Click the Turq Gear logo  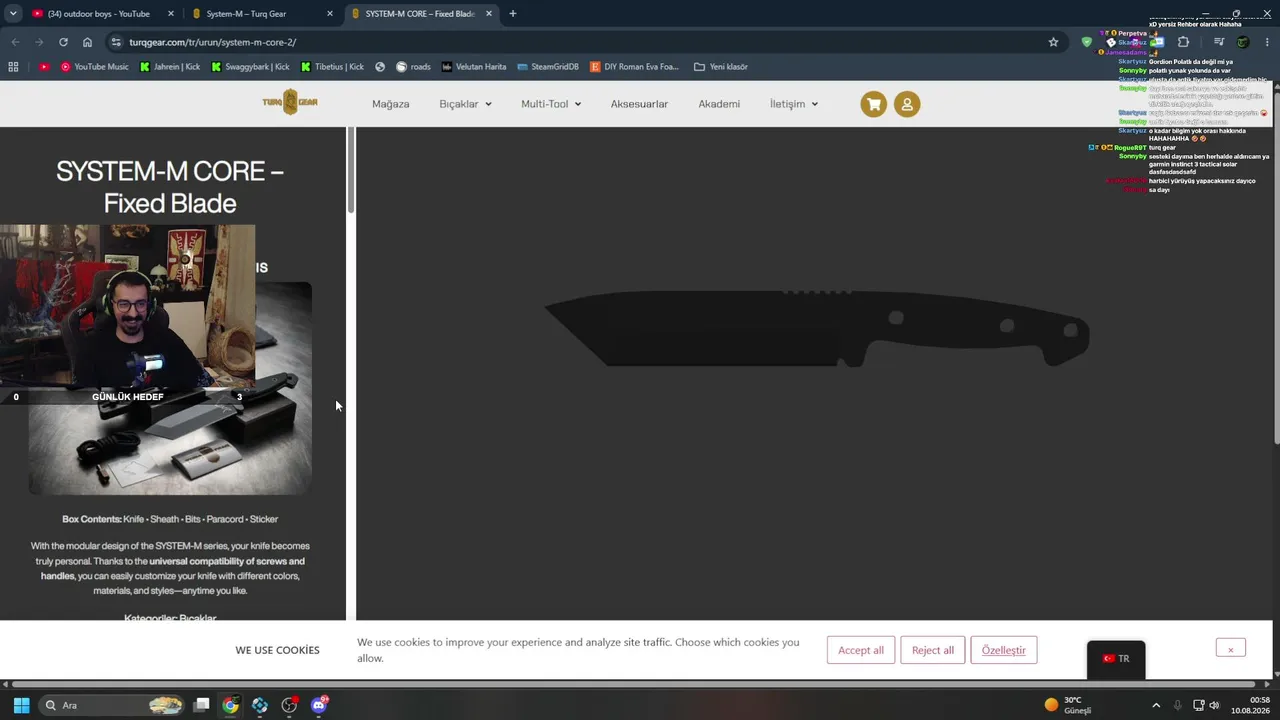[x=290, y=102]
